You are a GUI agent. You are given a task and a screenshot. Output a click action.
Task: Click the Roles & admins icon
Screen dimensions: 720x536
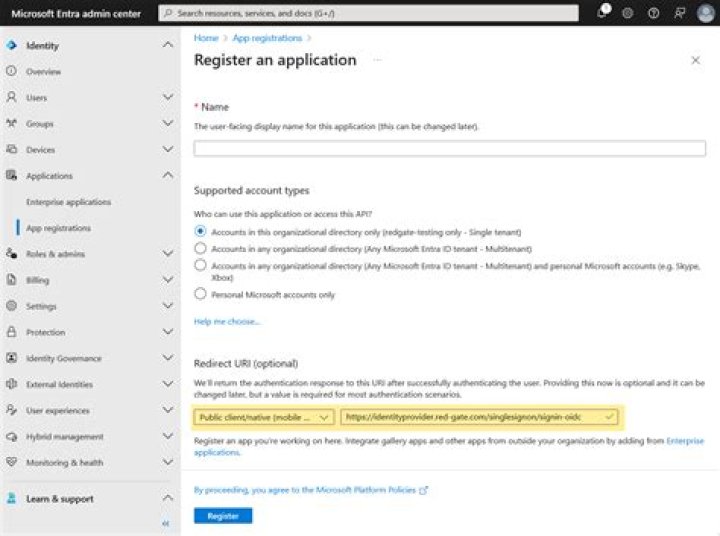tap(11, 254)
